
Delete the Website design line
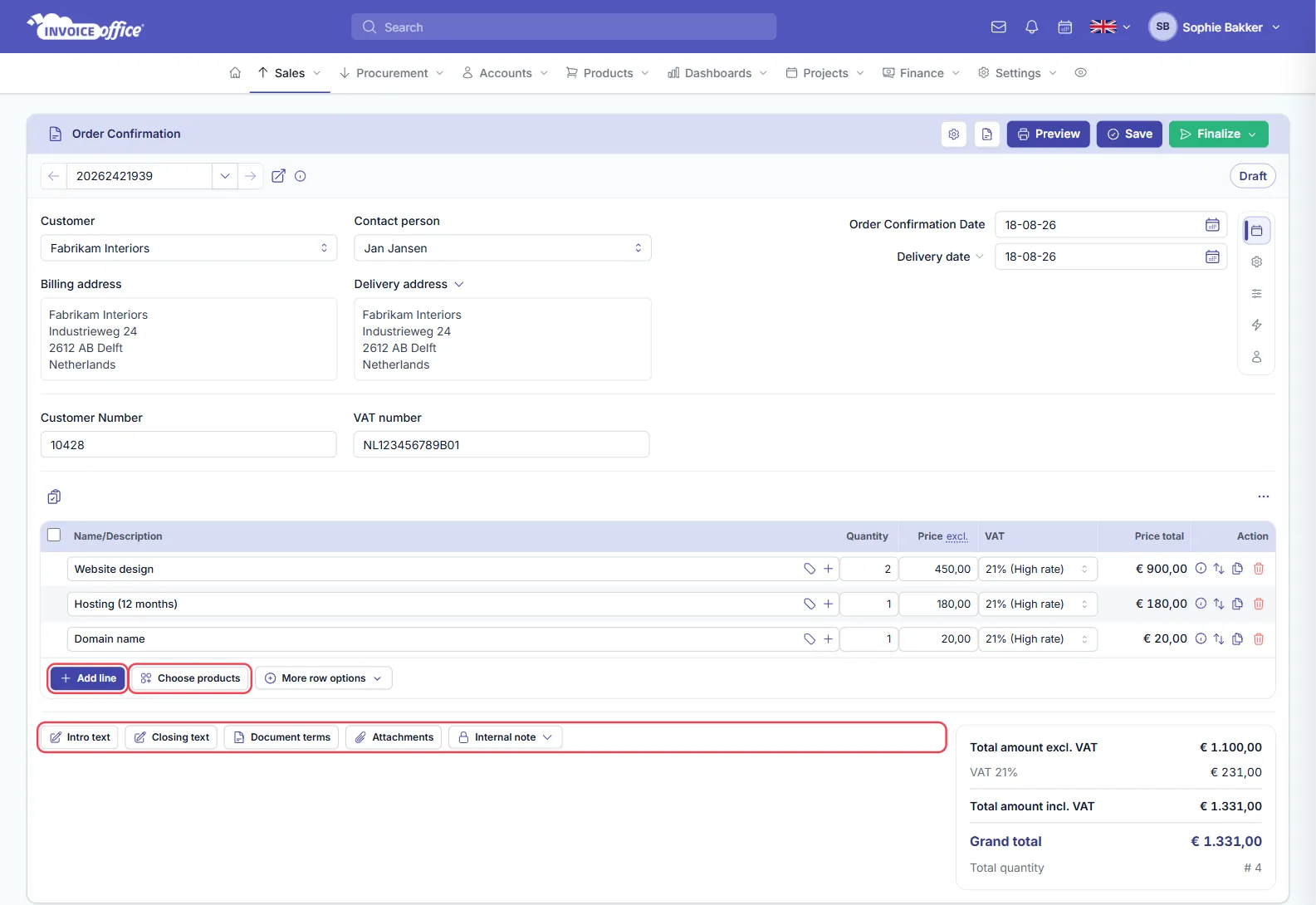point(1259,569)
